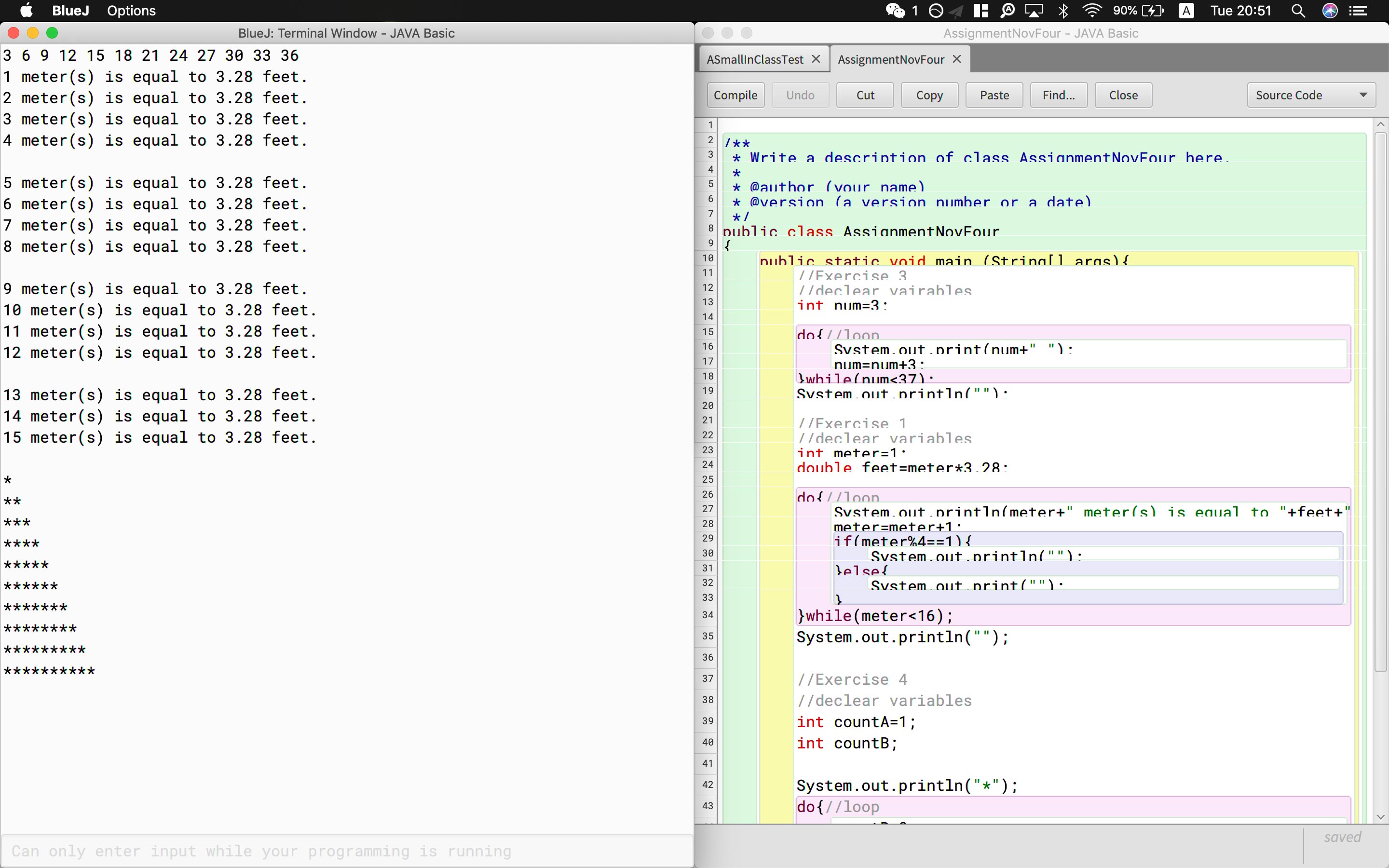Click the AirPlay display icon
This screenshot has width=1389, height=868.
[x=1035, y=10]
